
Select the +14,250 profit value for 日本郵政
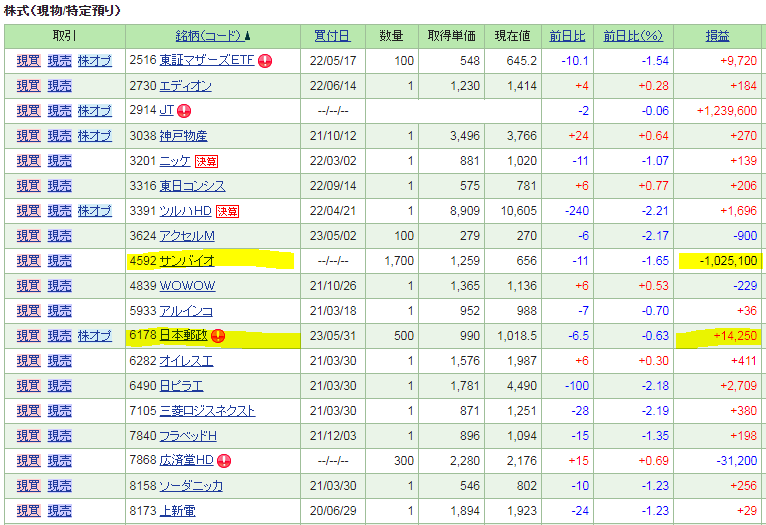[x=735, y=336]
